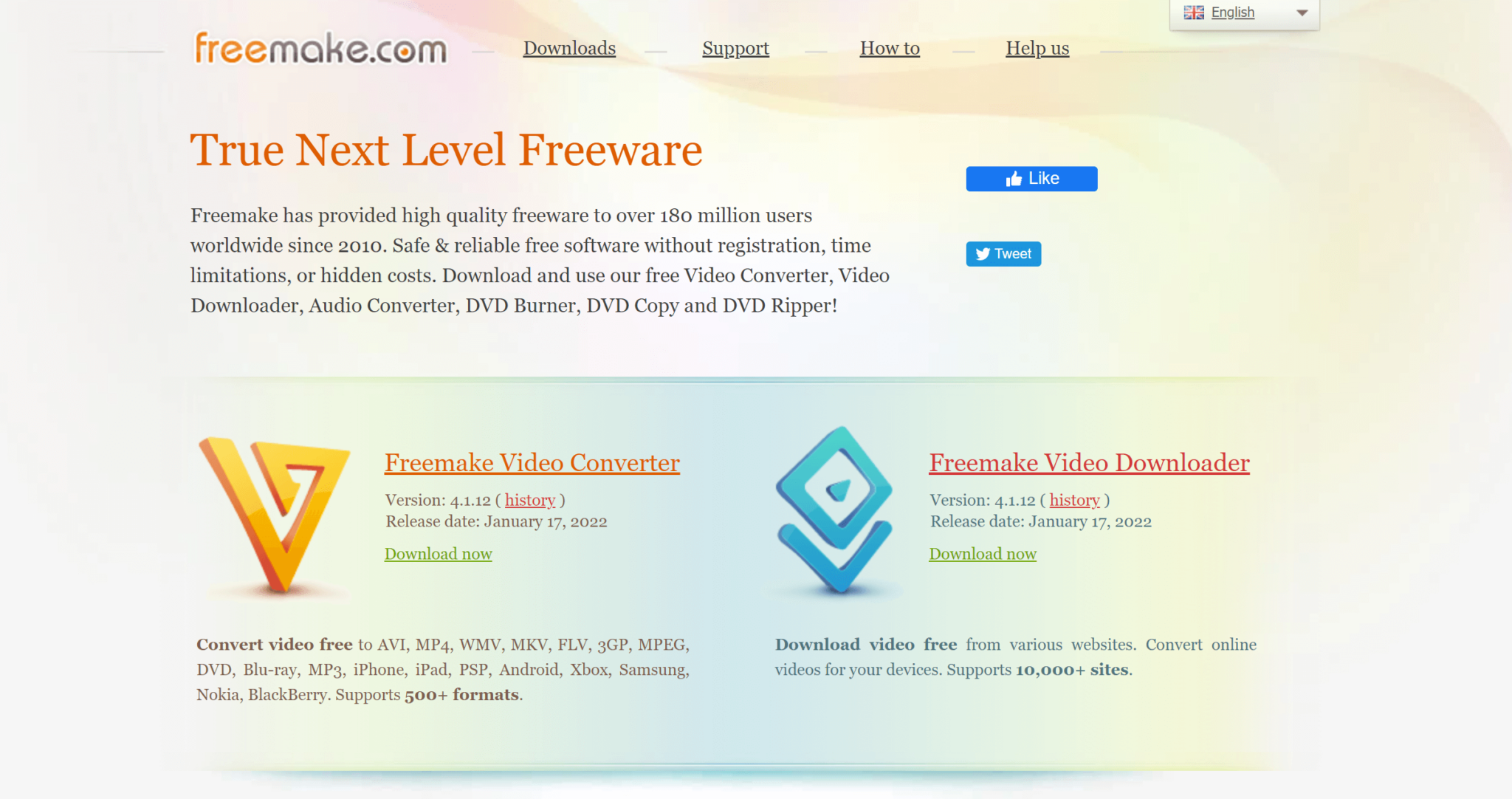This screenshot has width=1512, height=799.
Task: Click the Downloads navigation menu icon
Action: tap(570, 48)
